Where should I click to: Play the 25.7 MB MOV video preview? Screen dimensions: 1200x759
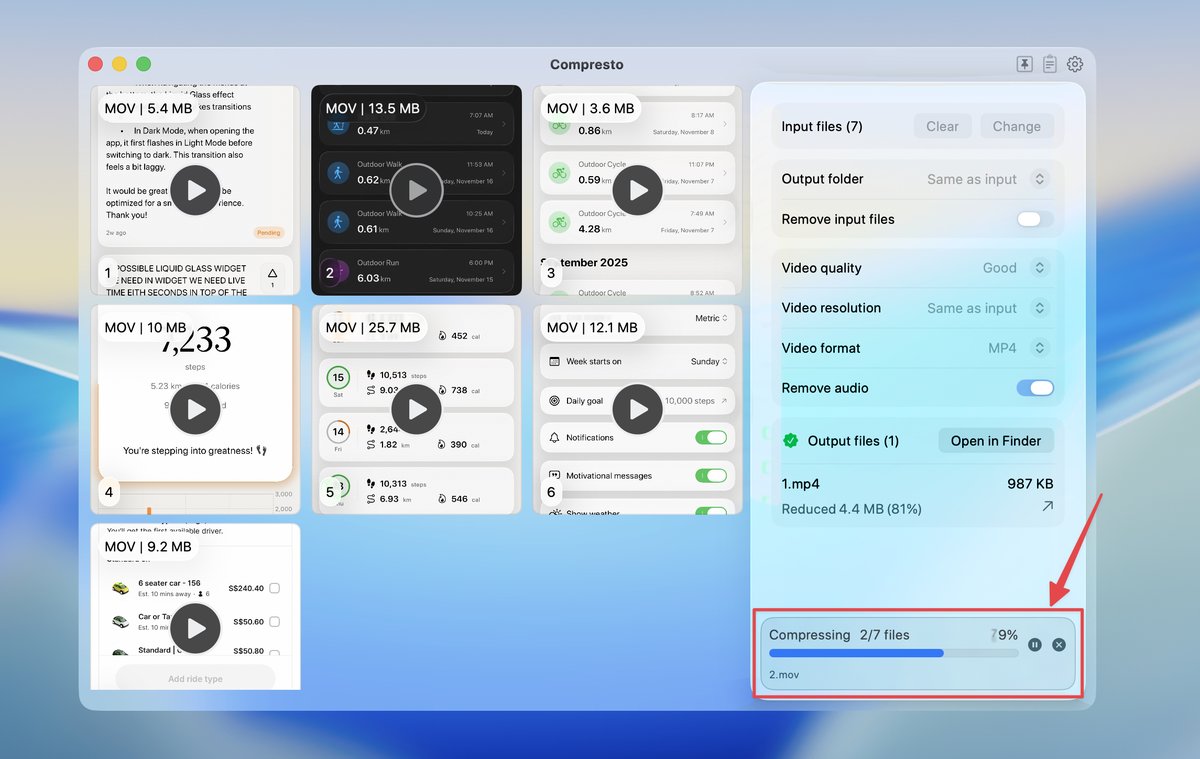coord(416,409)
